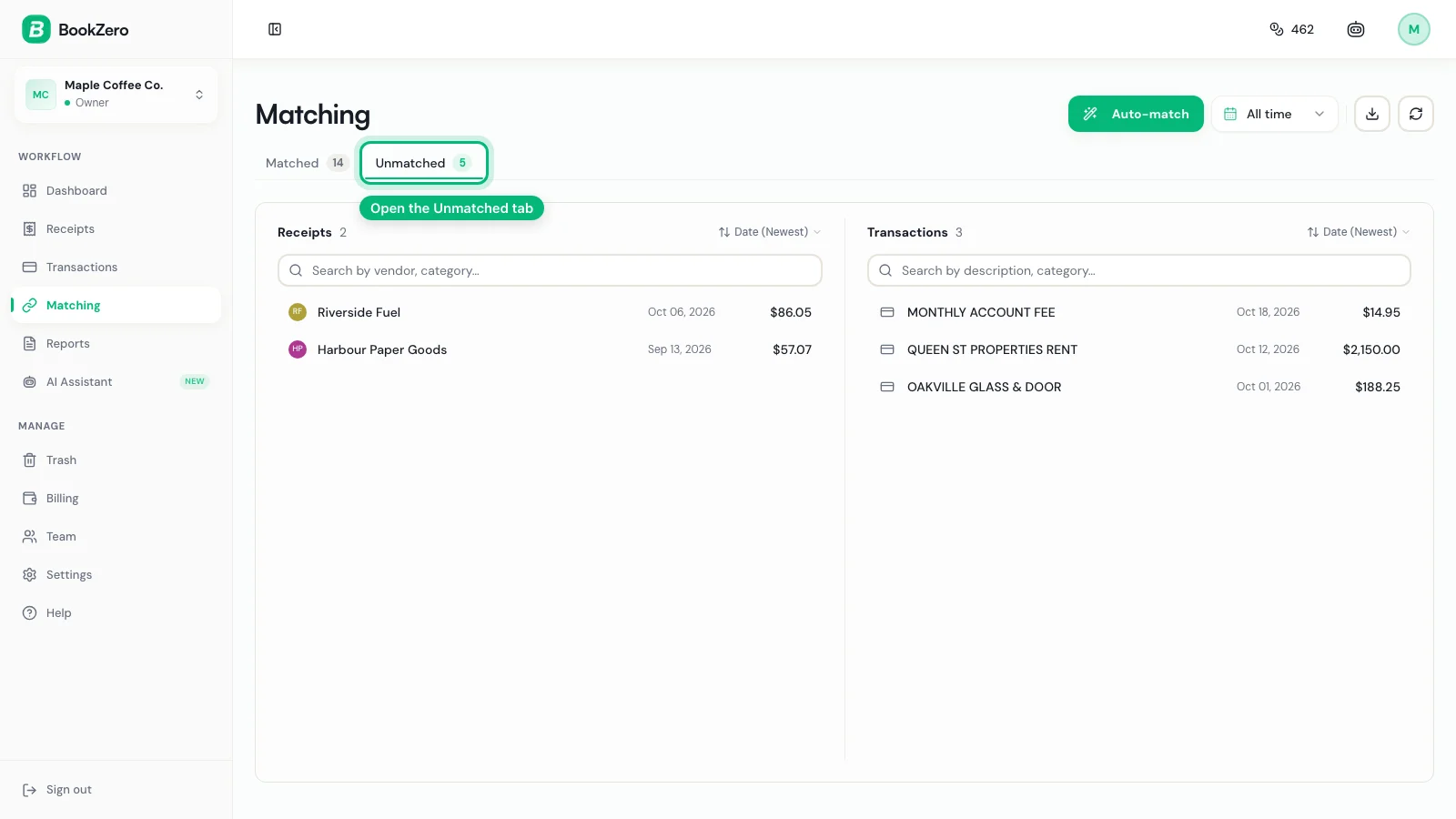Image resolution: width=1456 pixels, height=819 pixels.
Task: Click the $2,150.00 transaction amount
Action: [1371, 349]
